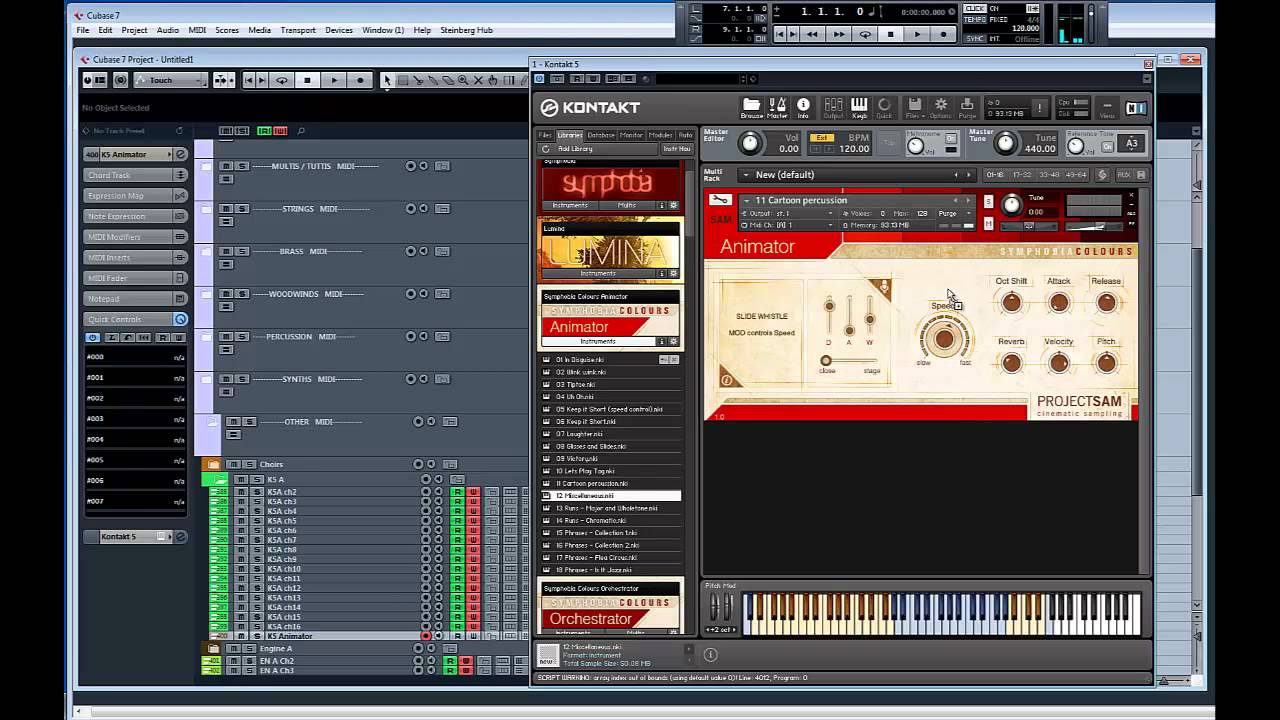Expand the Chord Track inspector section
This screenshot has height=720, width=1280.
pos(136,175)
